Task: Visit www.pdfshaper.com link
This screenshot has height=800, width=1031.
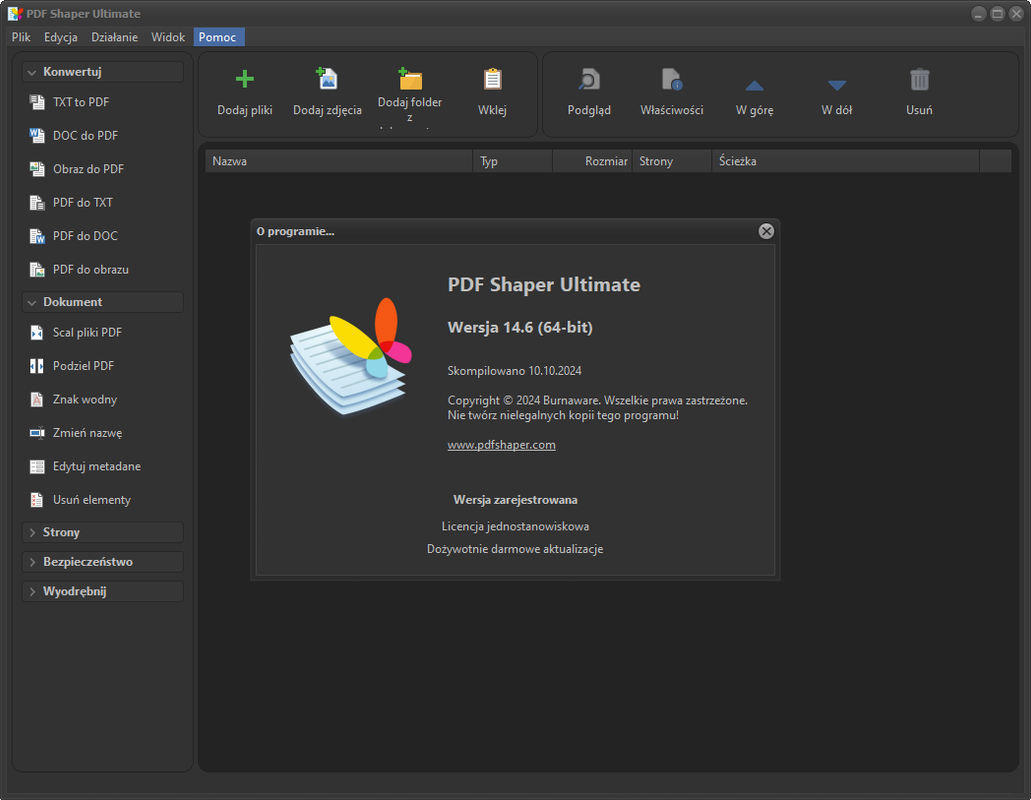Action: point(502,445)
